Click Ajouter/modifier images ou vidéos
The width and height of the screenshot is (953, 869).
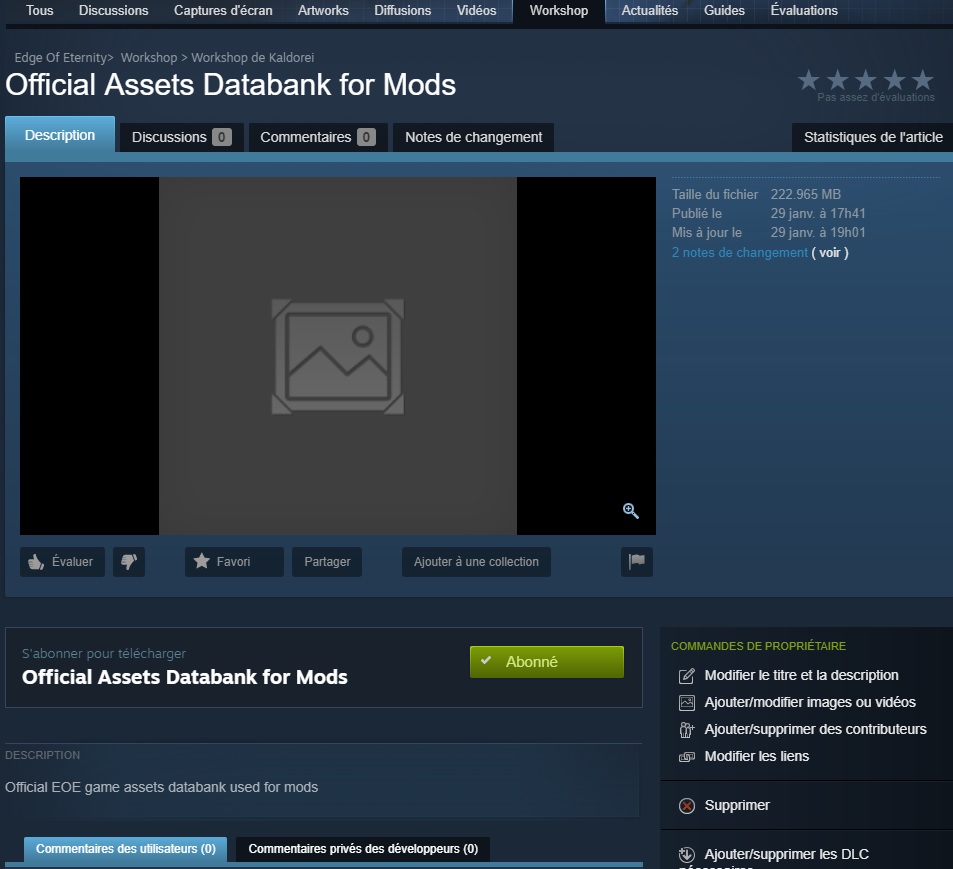(x=810, y=702)
